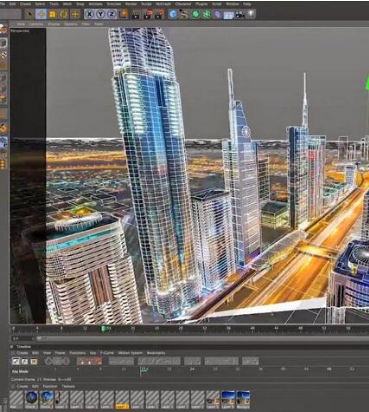Viewport: 369px width, 412px height.
Task: Open the timeline Bookmarks menu
Action: click(x=156, y=353)
